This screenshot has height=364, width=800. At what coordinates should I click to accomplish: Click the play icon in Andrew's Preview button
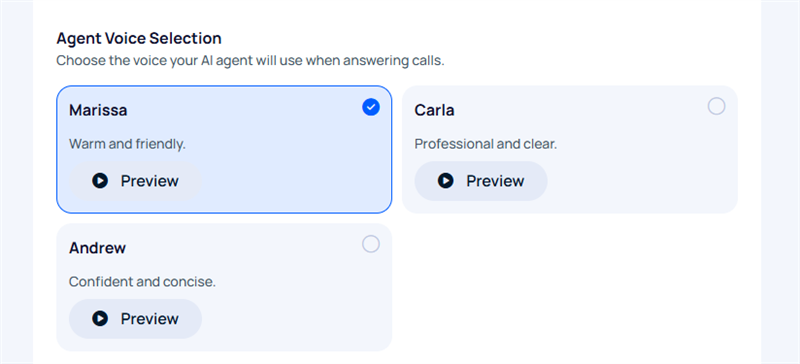pos(100,319)
